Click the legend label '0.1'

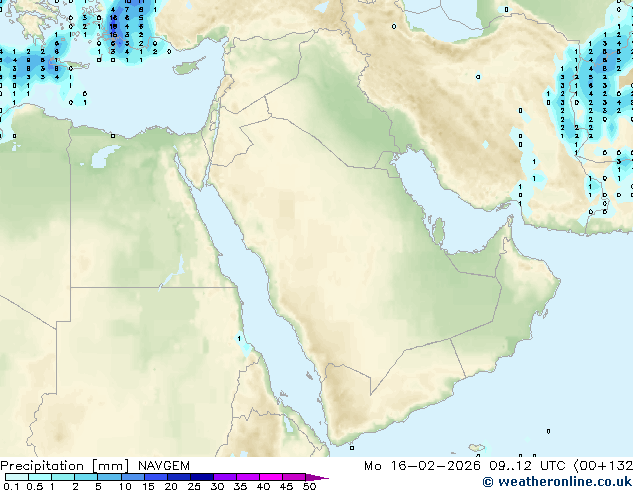[11, 486]
